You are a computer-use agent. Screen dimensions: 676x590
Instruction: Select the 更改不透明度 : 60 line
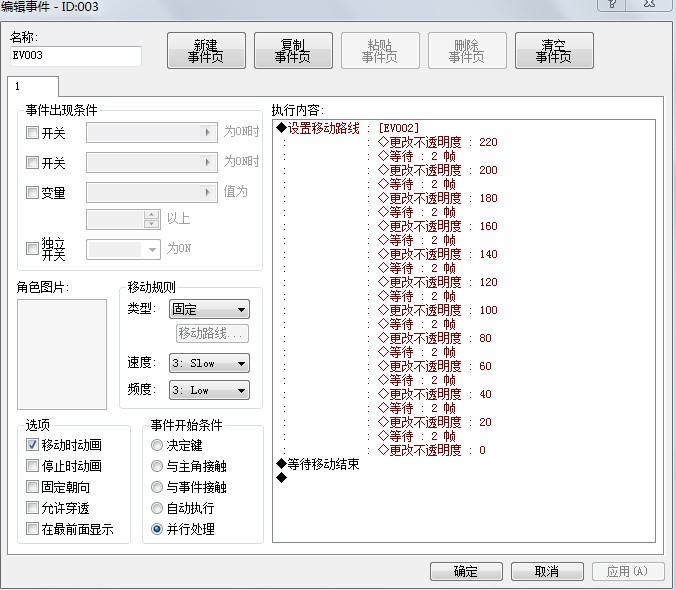[435, 366]
